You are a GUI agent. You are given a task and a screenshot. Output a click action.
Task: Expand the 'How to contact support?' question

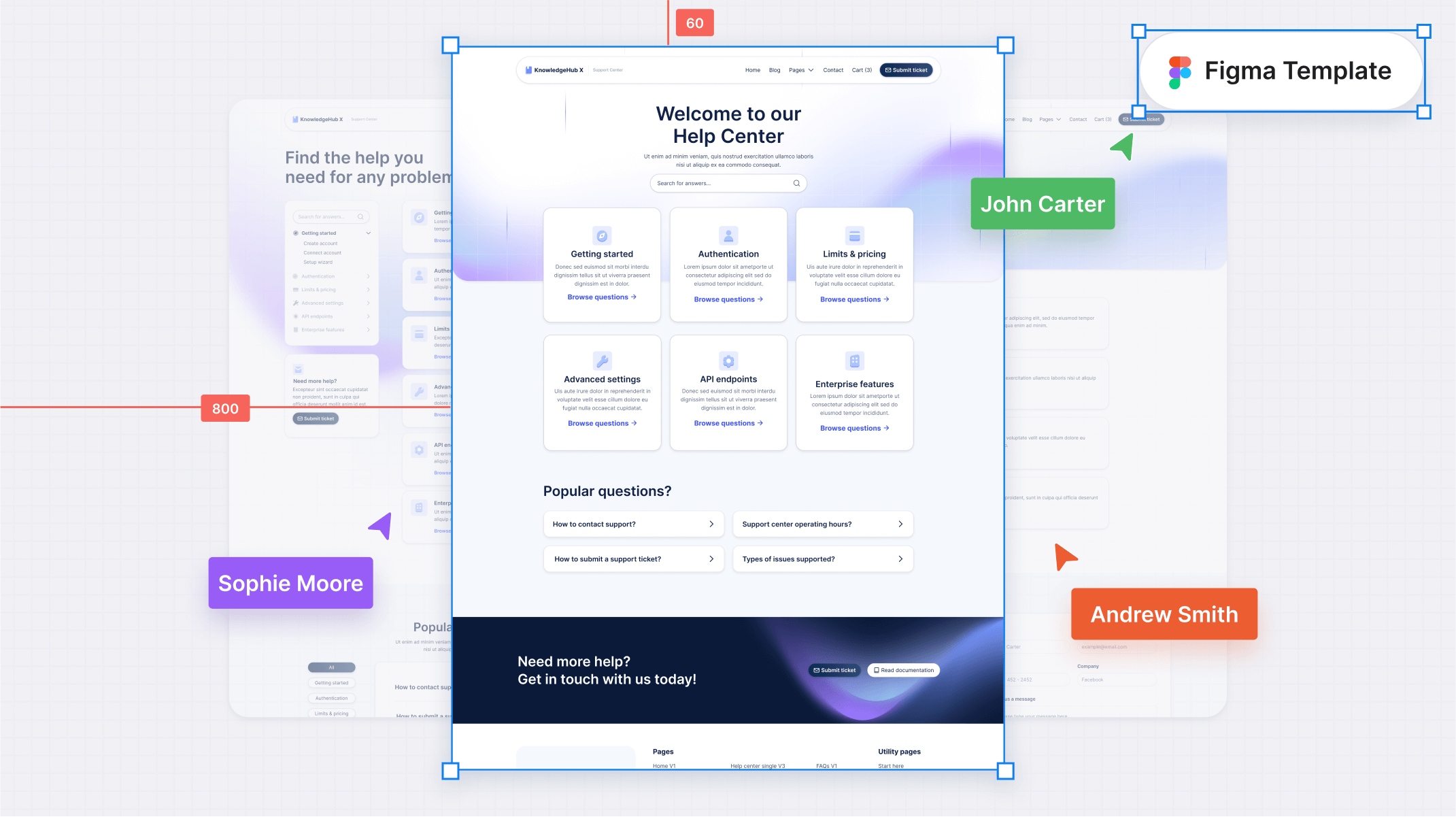[711, 524]
